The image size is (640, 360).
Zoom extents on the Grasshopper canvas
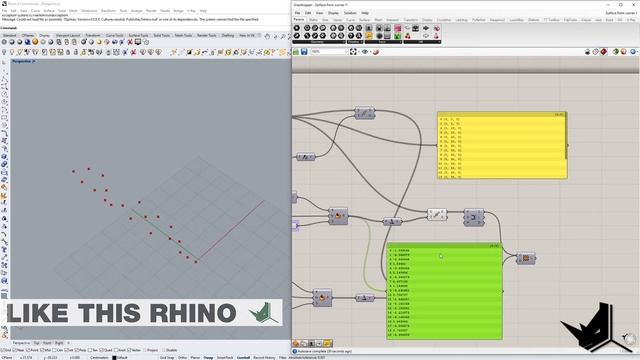click(353, 52)
